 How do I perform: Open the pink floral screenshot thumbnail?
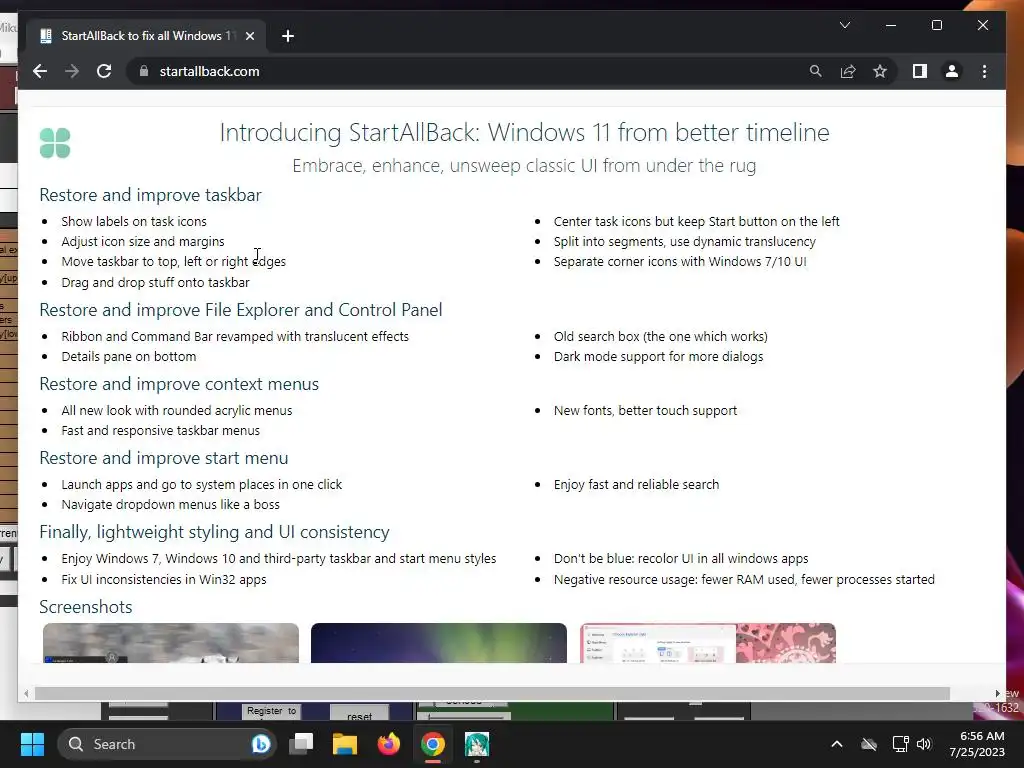708,643
